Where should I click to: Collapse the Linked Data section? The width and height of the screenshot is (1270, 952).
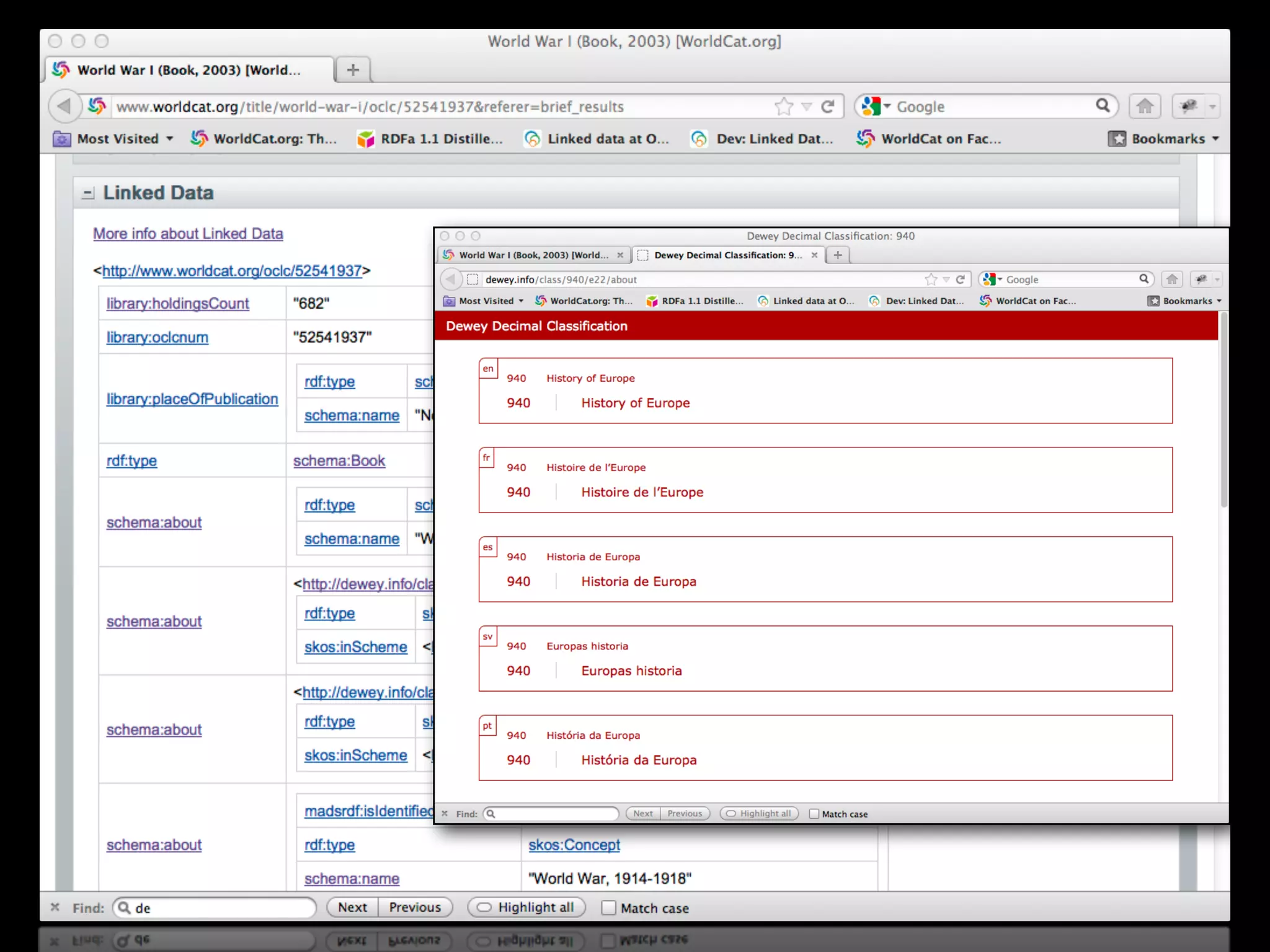88,193
